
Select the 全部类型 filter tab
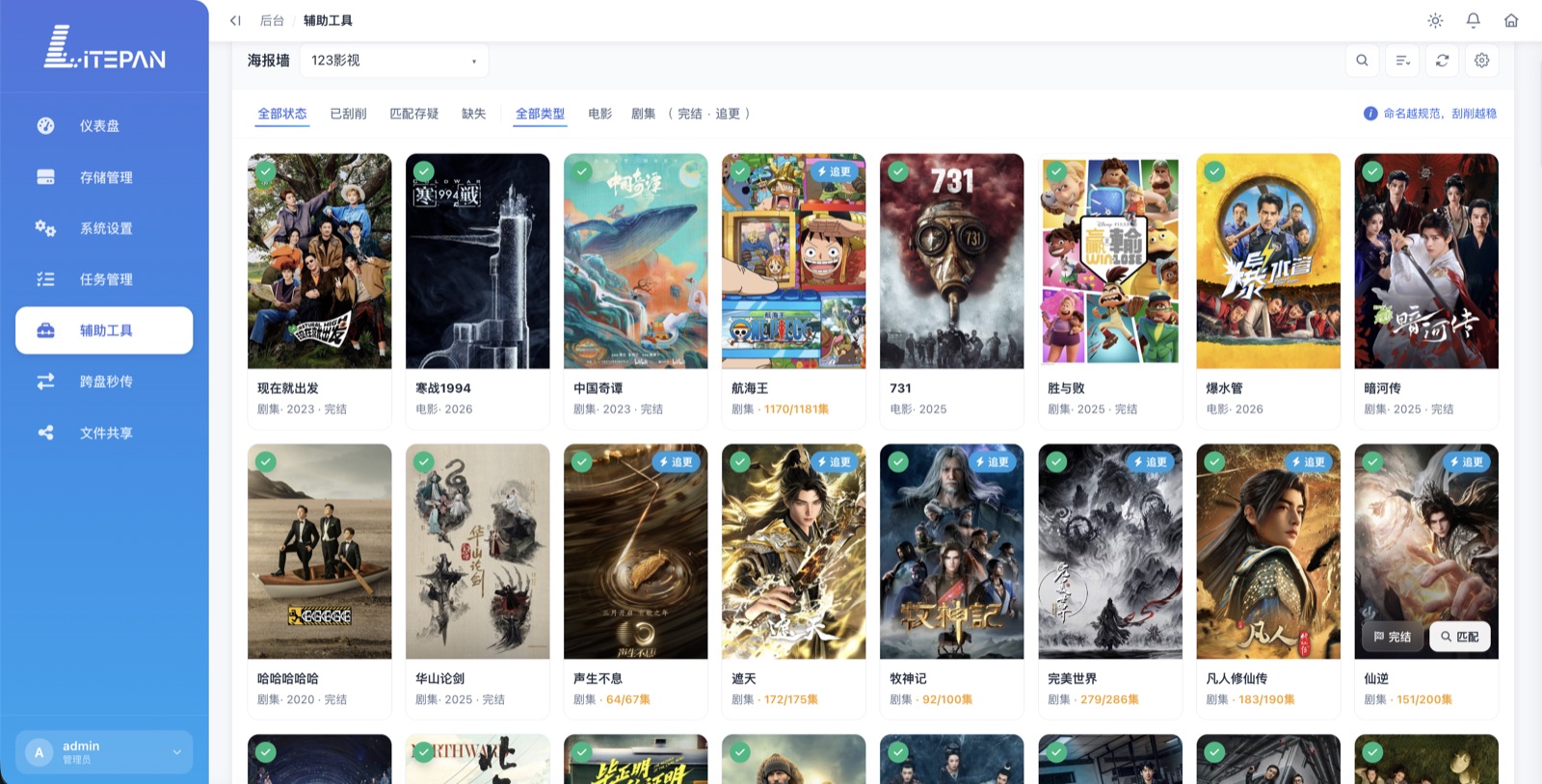(x=541, y=114)
